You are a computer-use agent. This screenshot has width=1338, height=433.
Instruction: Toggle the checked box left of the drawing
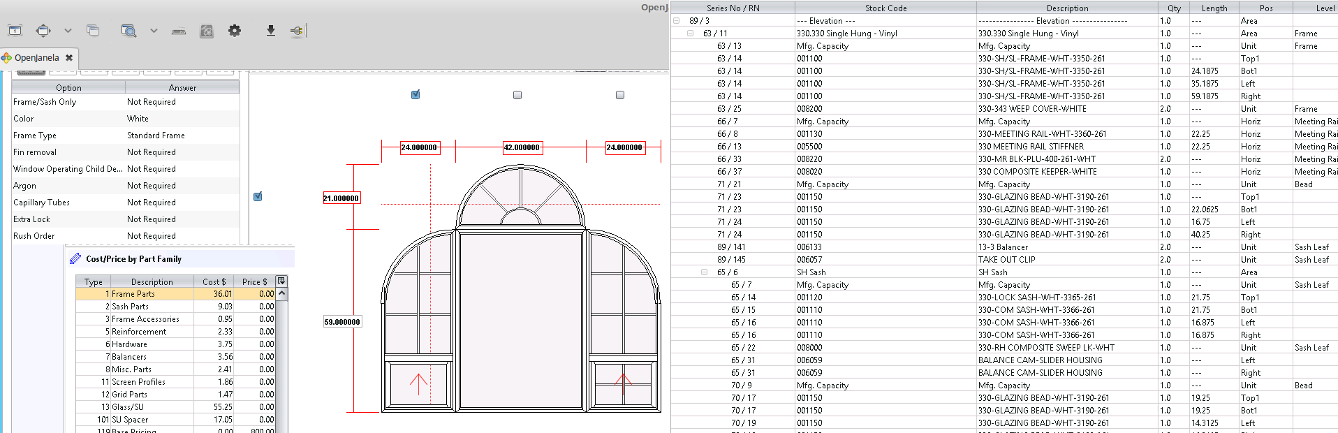pyautogui.click(x=257, y=196)
